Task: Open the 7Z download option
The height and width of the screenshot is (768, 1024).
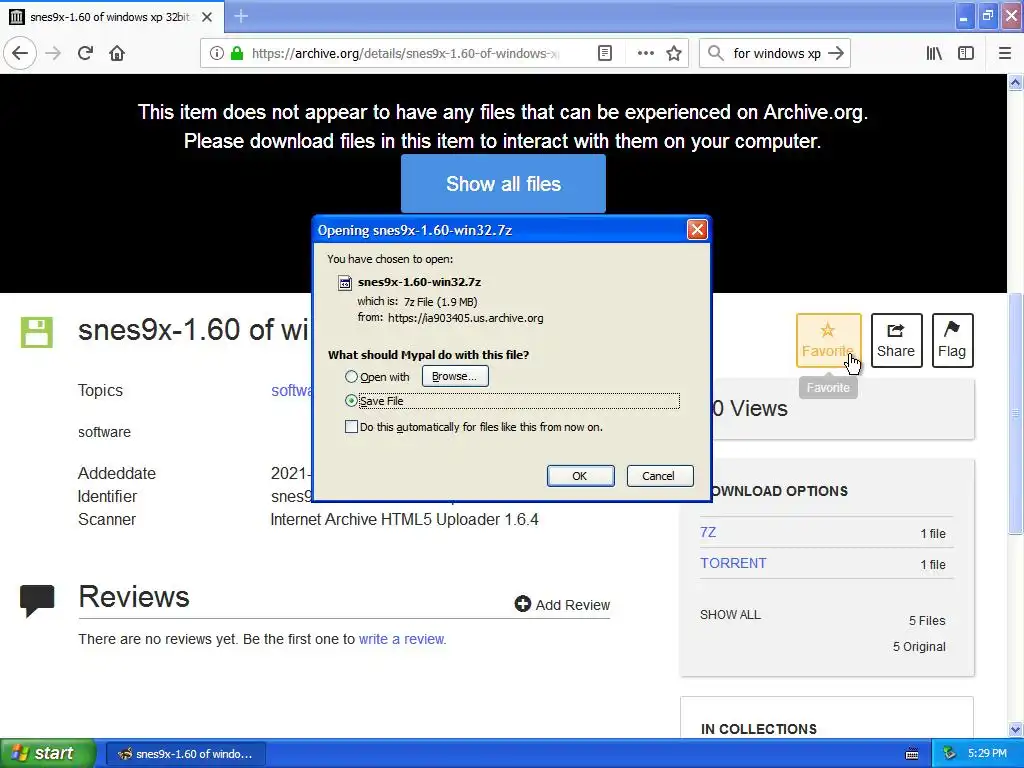Action: coord(708,532)
